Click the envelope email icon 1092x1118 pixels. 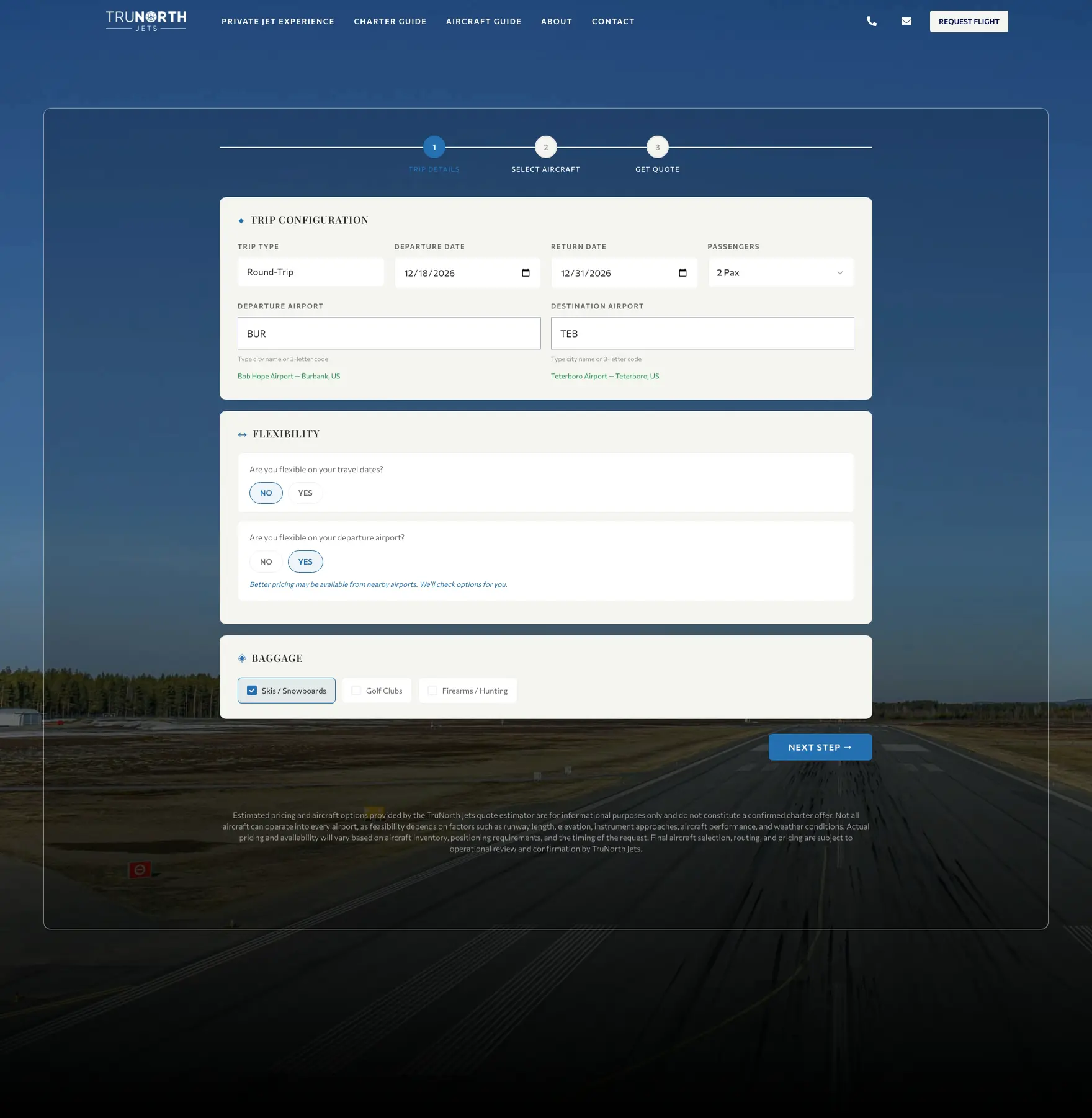click(x=906, y=21)
